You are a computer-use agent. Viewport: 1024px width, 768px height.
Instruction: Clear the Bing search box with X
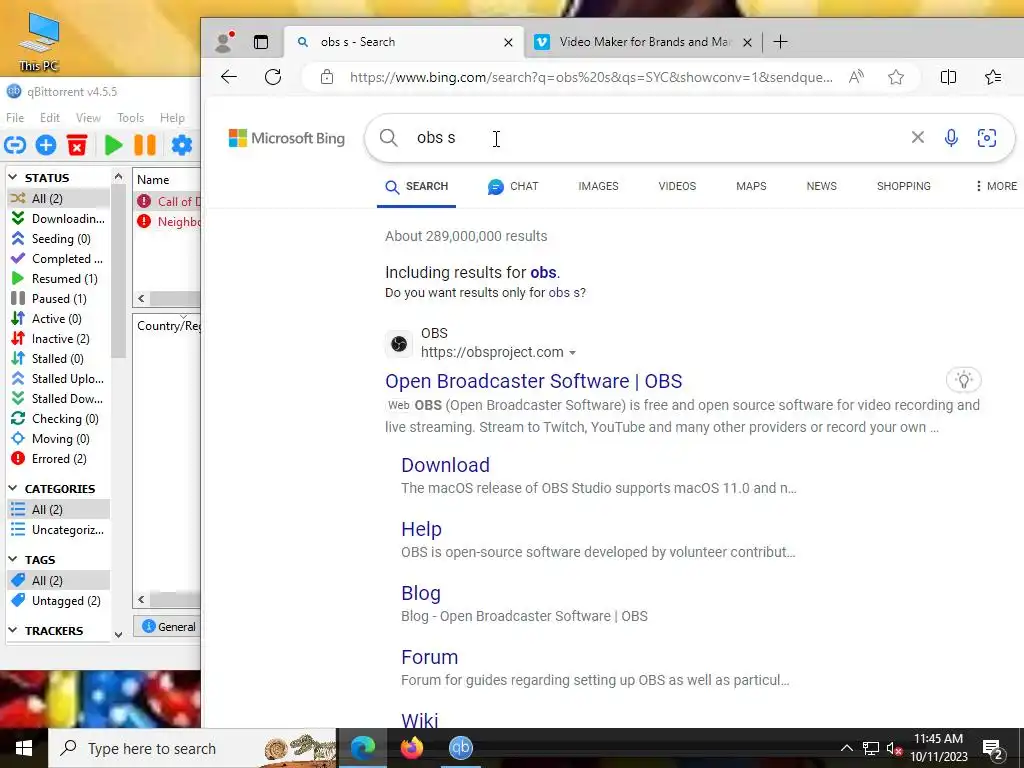coord(918,137)
